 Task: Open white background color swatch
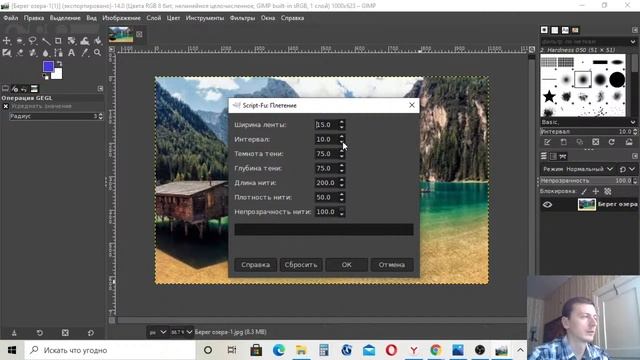tap(57, 74)
